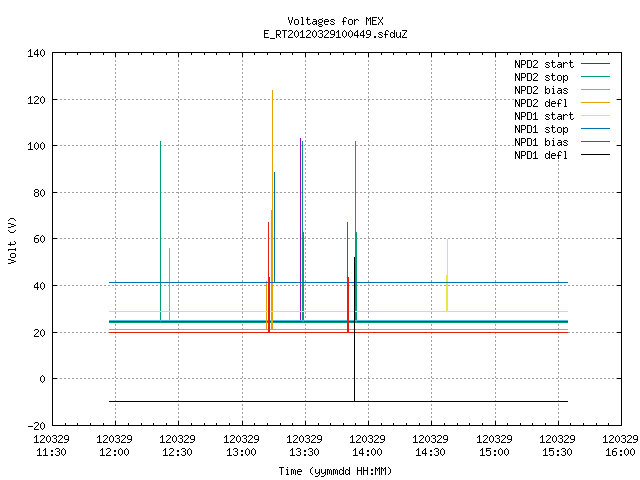Click the x-axis tick label 15:30
The width and height of the screenshot is (640, 480).
[x=557, y=452]
